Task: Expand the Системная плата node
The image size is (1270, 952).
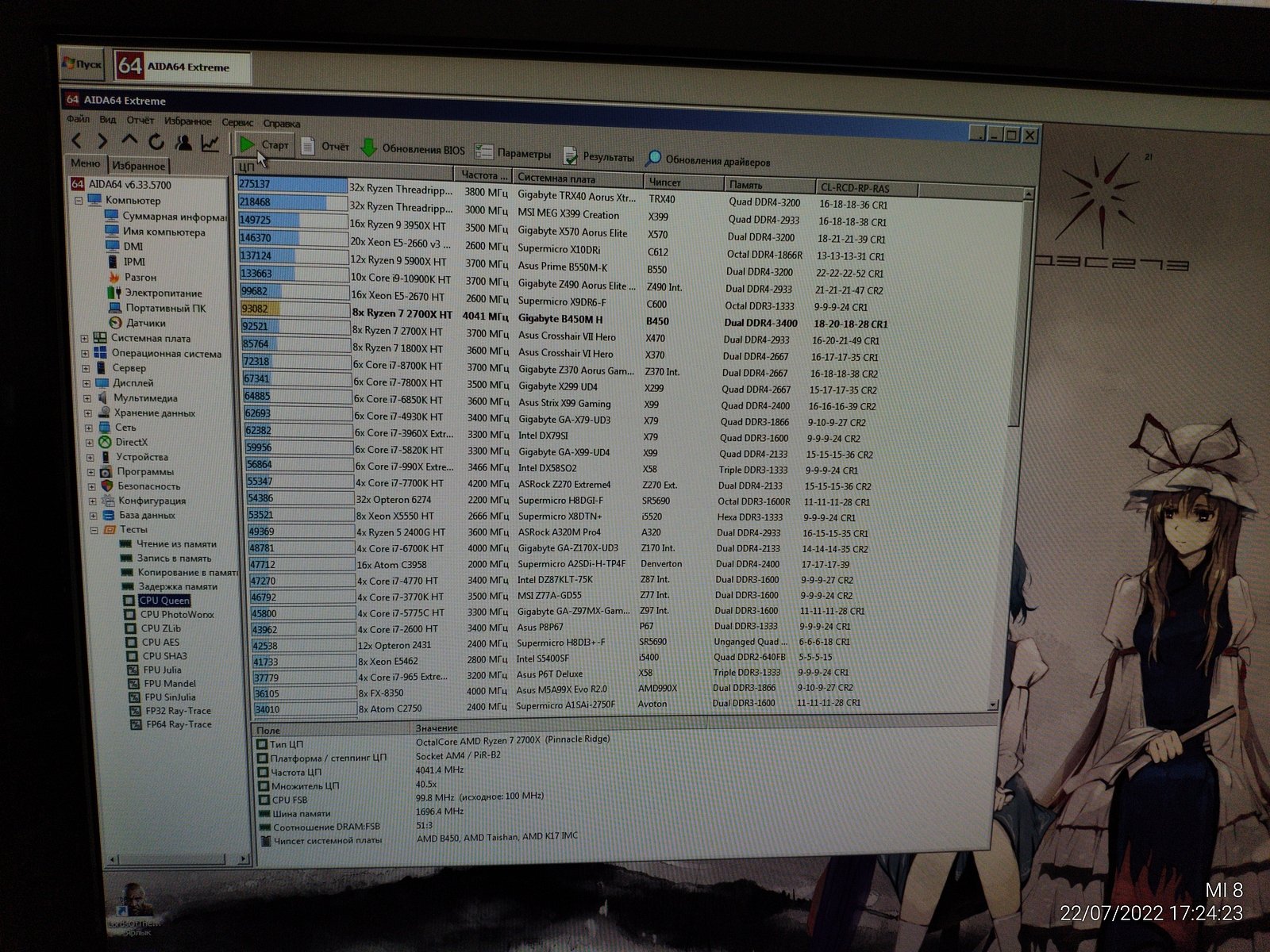Action: pos(85,339)
